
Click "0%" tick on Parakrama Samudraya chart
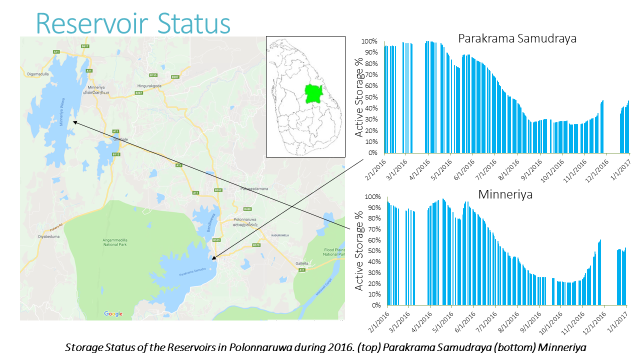coord(373,153)
